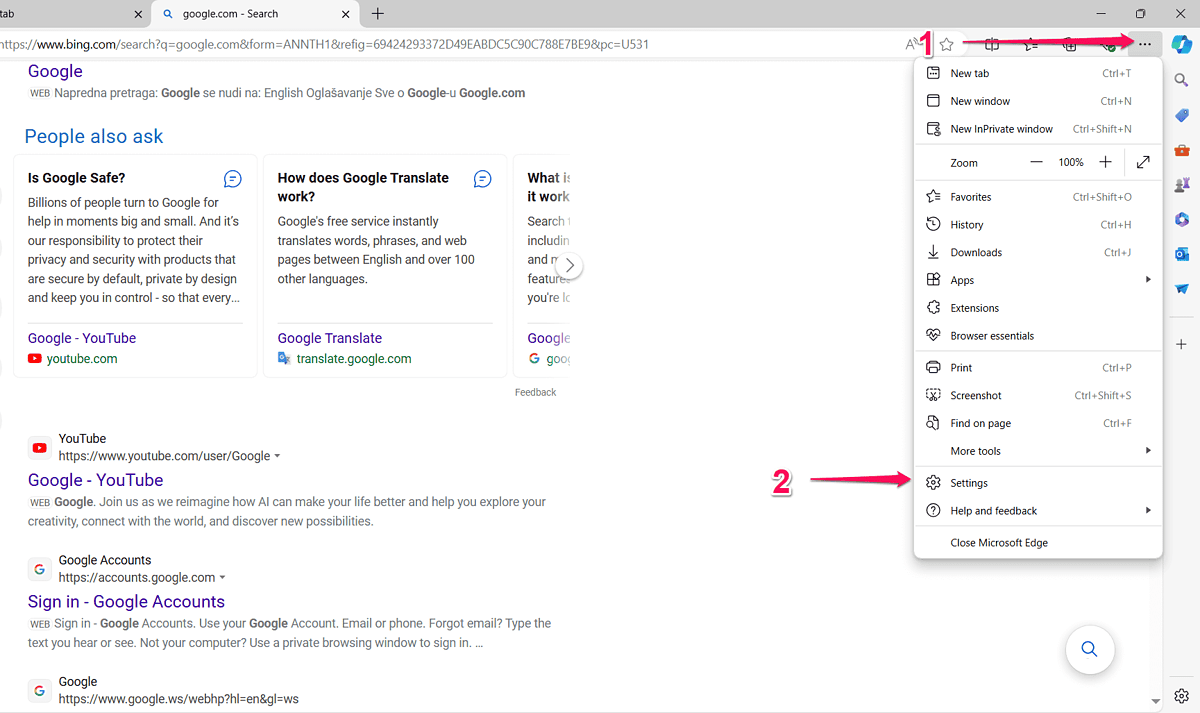Click chat icon on Google Translate question card

pyautogui.click(x=482, y=179)
